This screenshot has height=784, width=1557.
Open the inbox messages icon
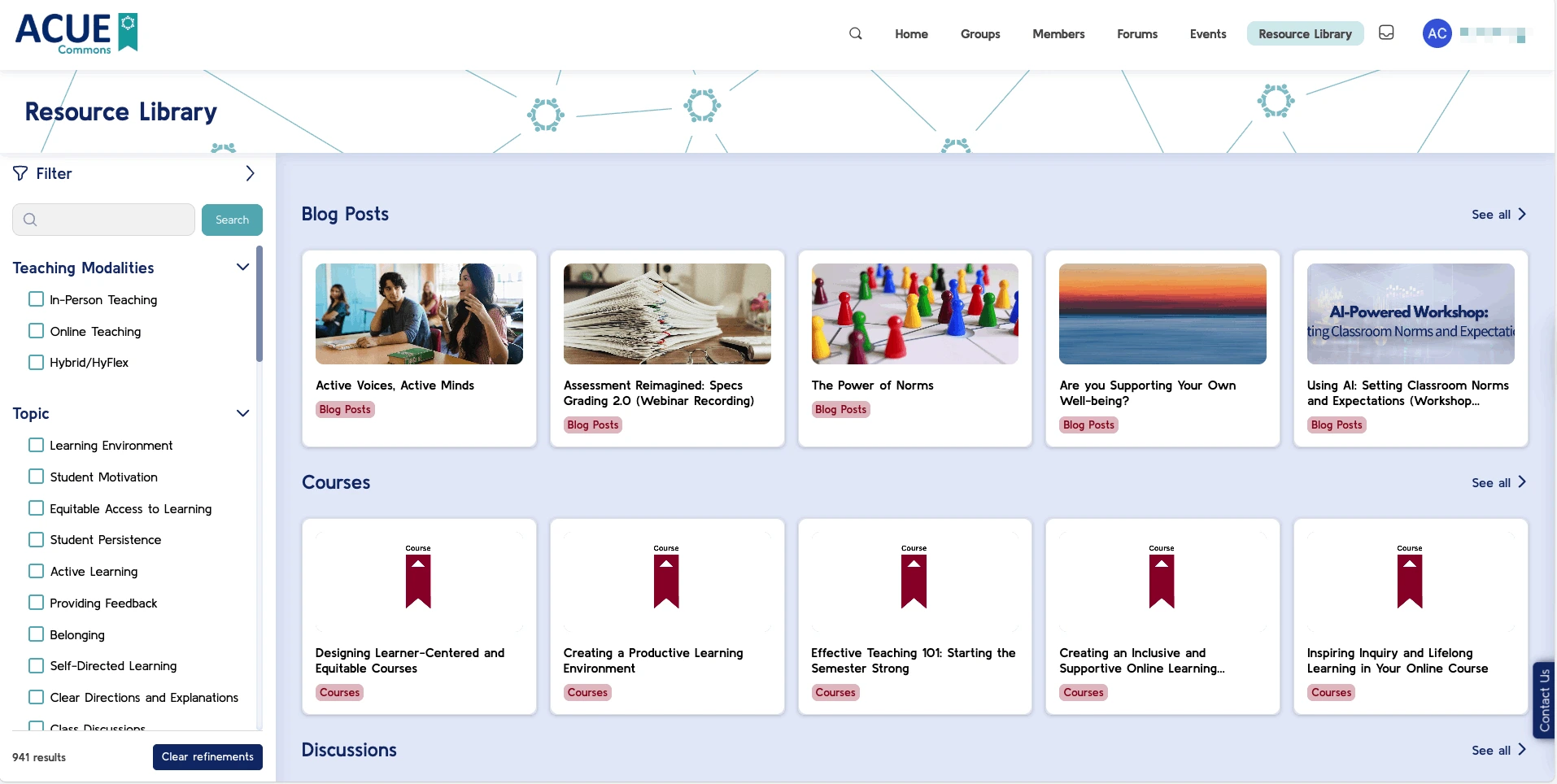coord(1386,33)
